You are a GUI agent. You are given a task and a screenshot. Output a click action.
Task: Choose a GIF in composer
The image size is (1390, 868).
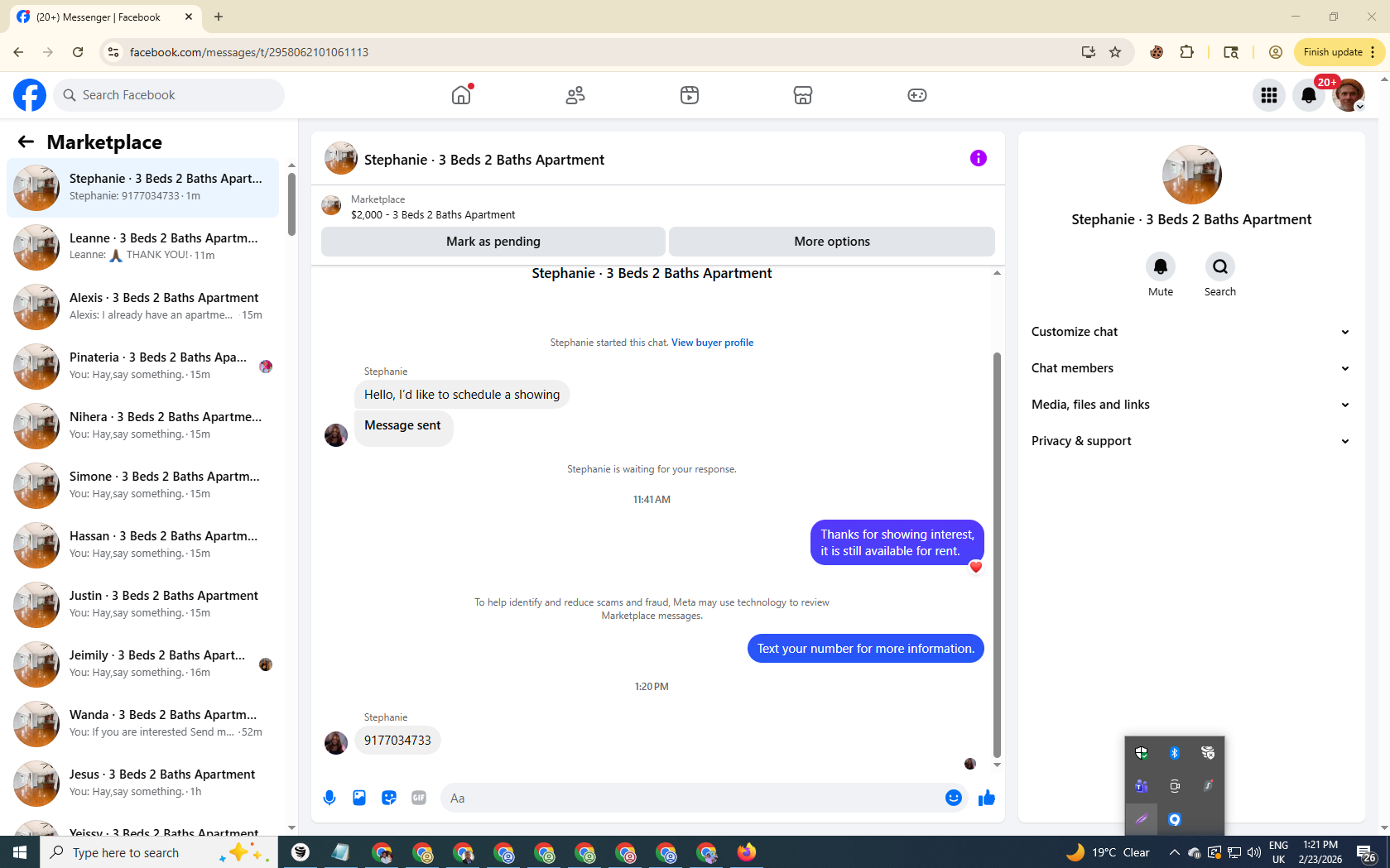click(x=419, y=798)
